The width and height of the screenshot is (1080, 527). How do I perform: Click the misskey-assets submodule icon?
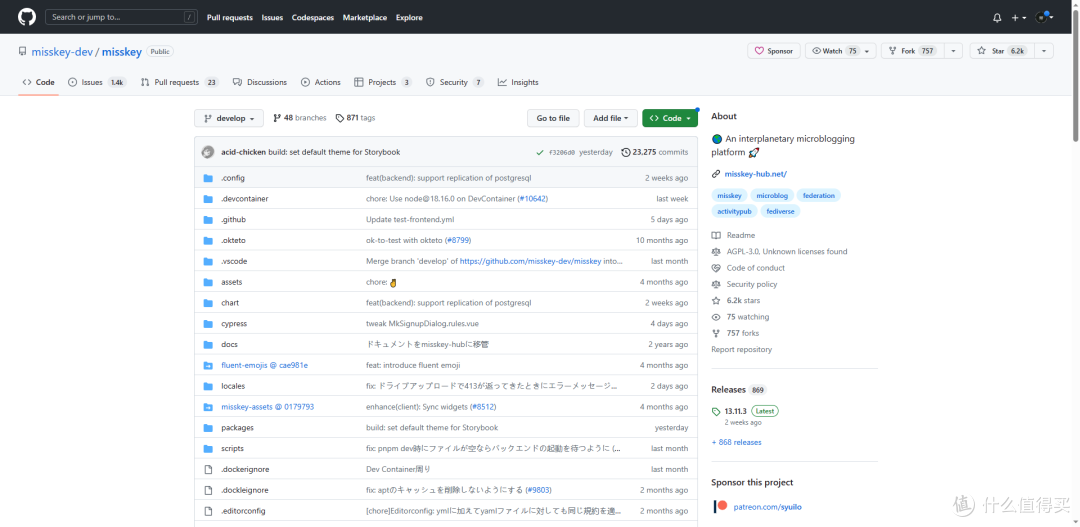tap(208, 406)
